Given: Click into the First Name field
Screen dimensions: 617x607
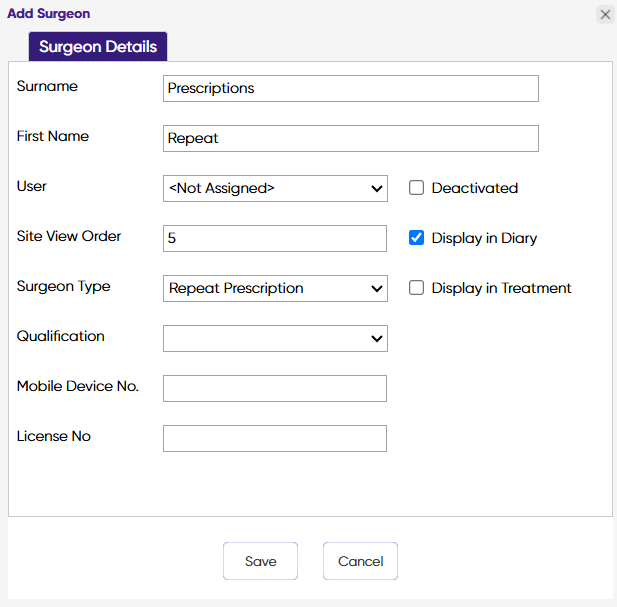Looking at the screenshot, I should (x=350, y=138).
